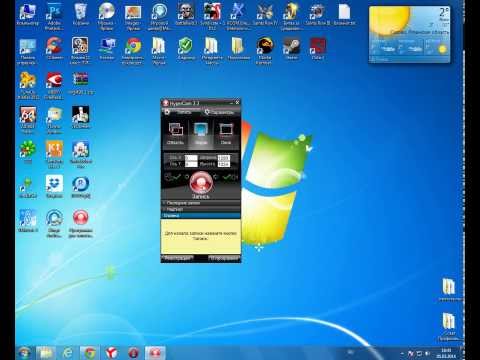Expand the second collapsed section in HyperCam
The height and width of the screenshot is (360, 480).
coord(201,209)
